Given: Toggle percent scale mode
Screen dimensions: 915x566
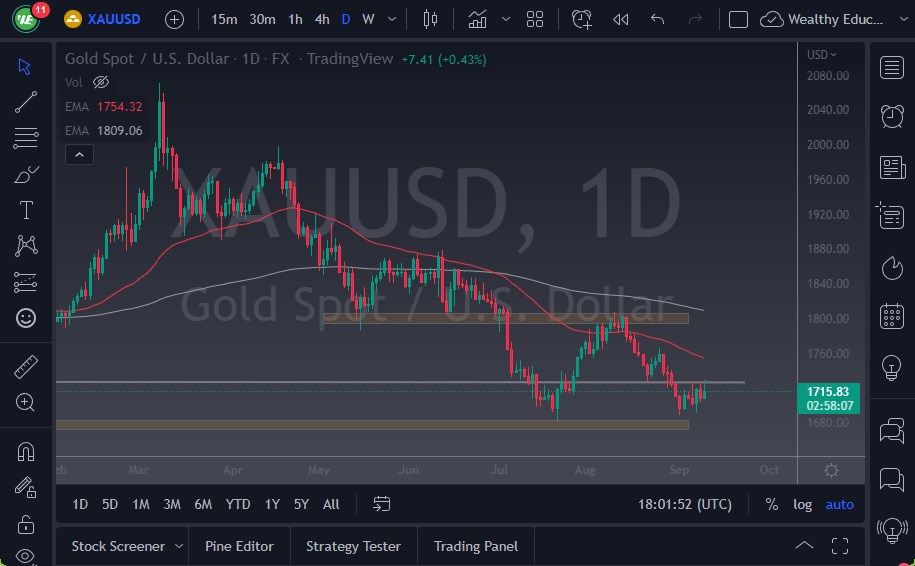Looking at the screenshot, I should tap(771, 504).
